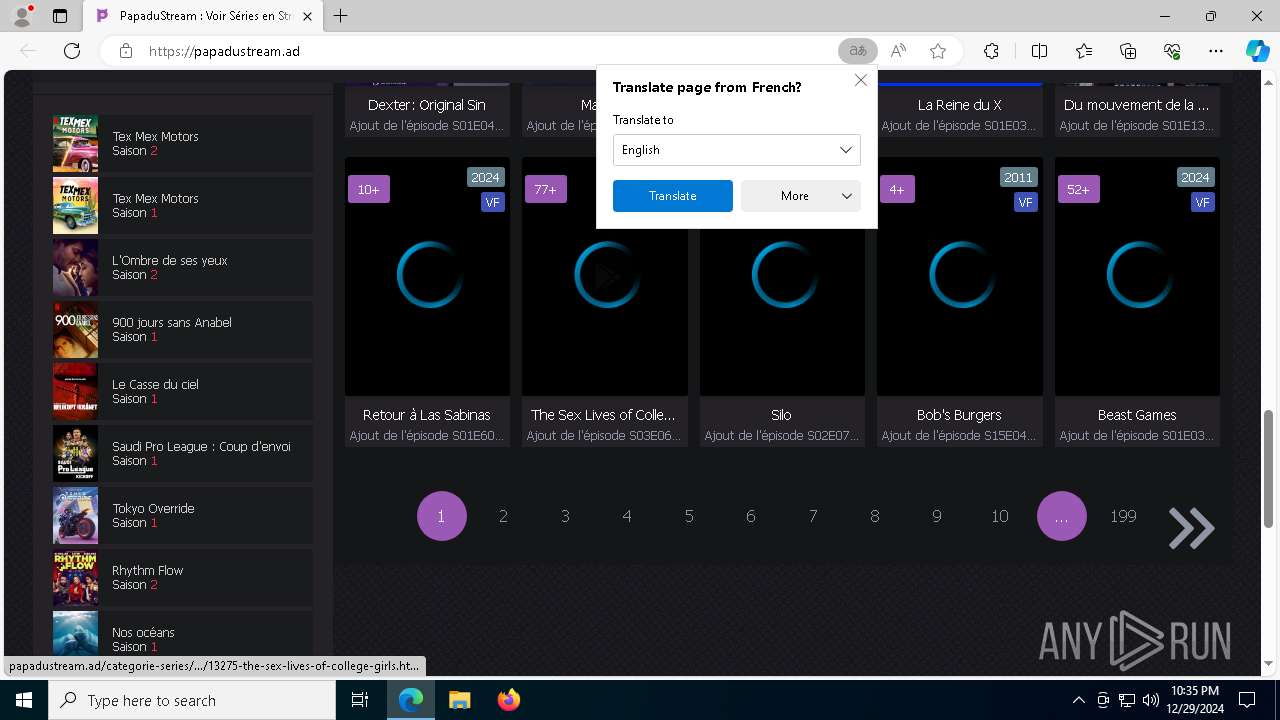Click the La Reine du X title
1280x720 pixels.
pos(959,105)
